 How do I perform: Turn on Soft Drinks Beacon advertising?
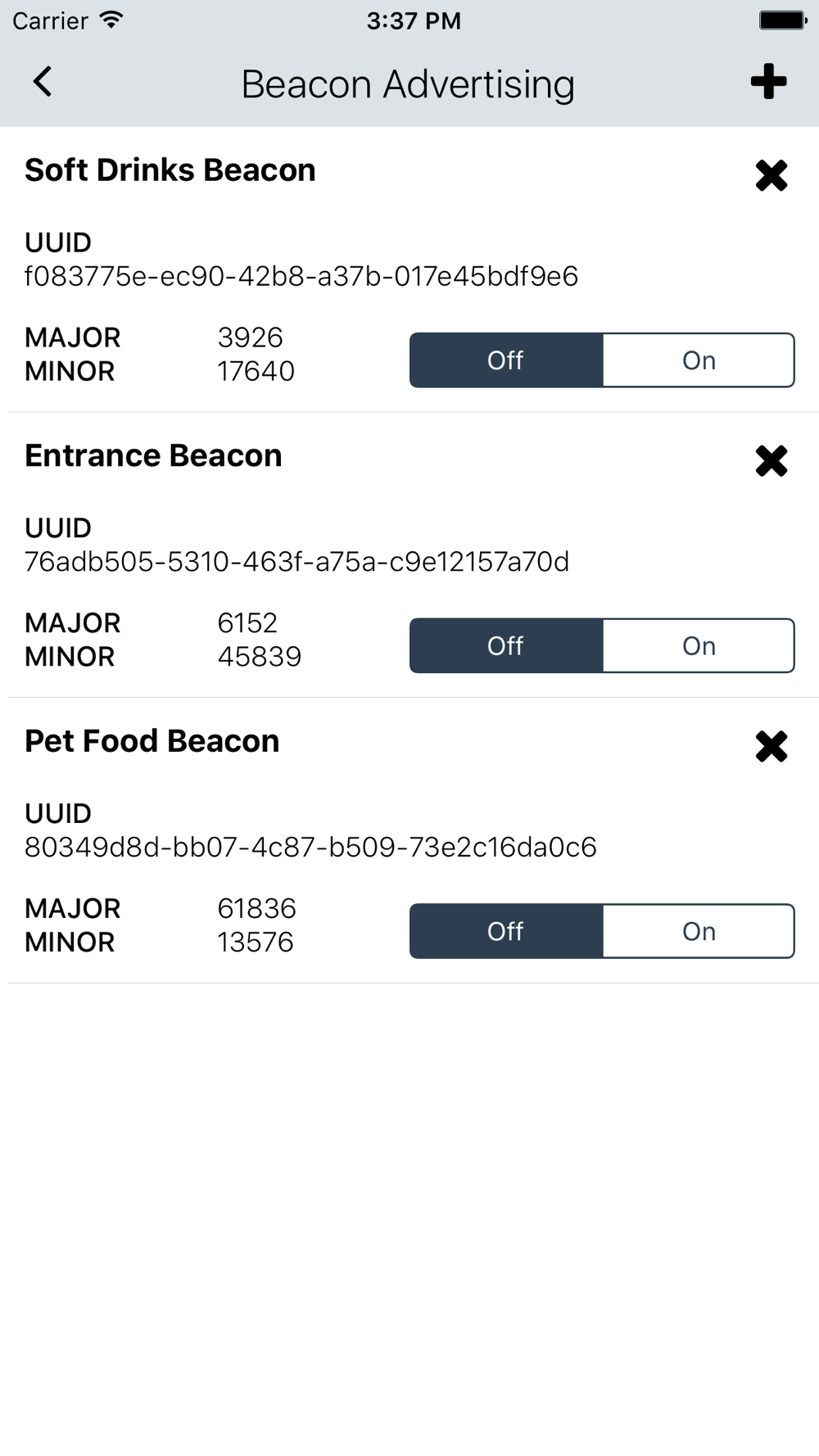point(699,360)
